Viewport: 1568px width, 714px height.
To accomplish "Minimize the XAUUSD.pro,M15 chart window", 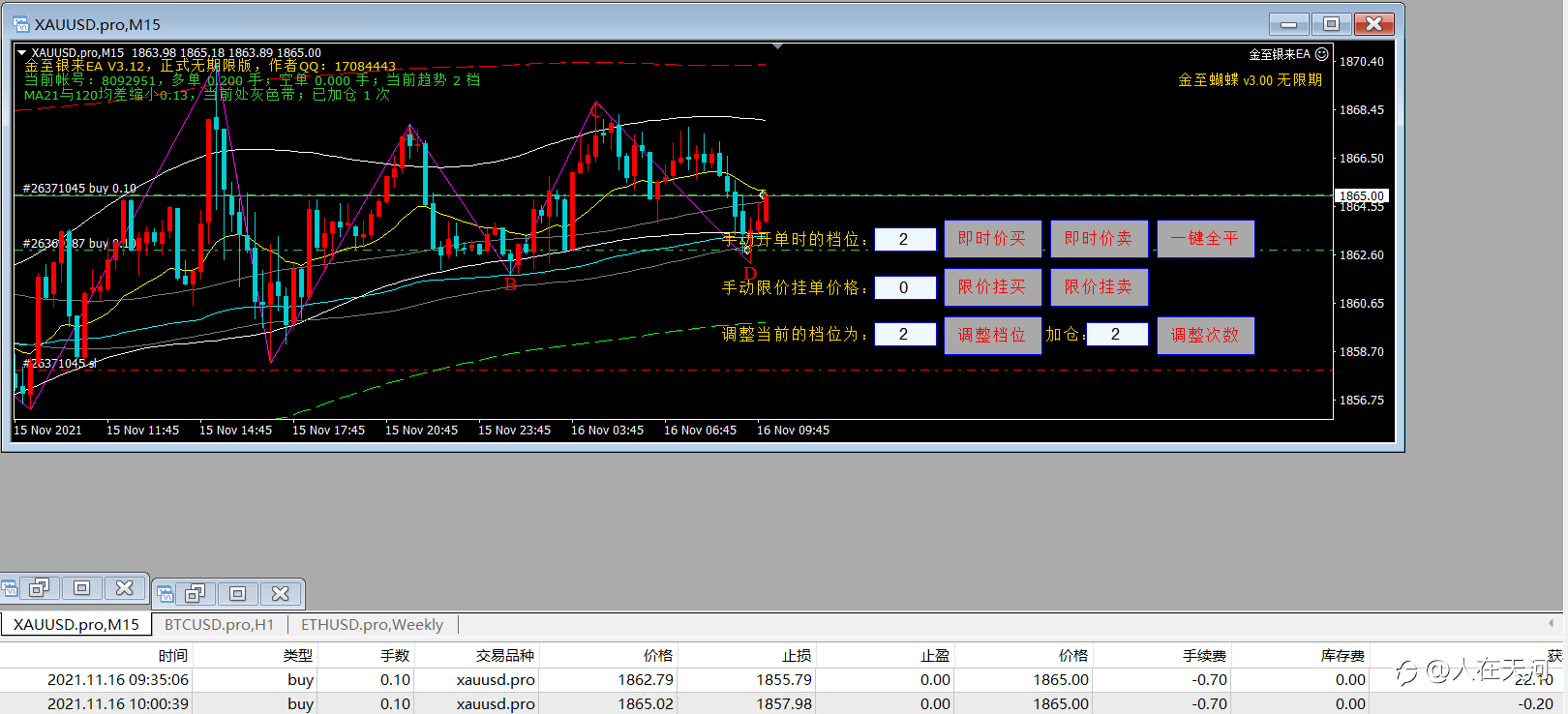I will click(x=1288, y=24).
